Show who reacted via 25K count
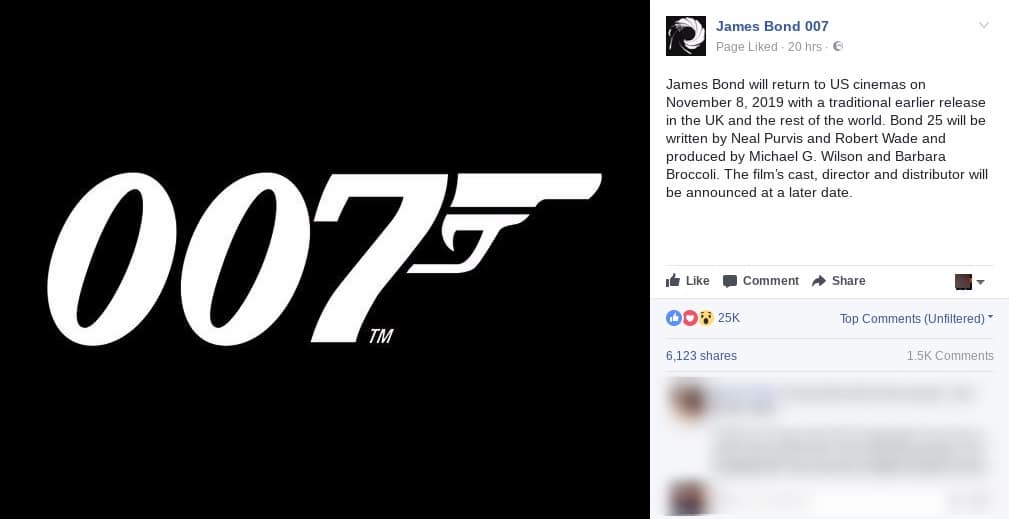This screenshot has width=1009, height=519. [728, 318]
